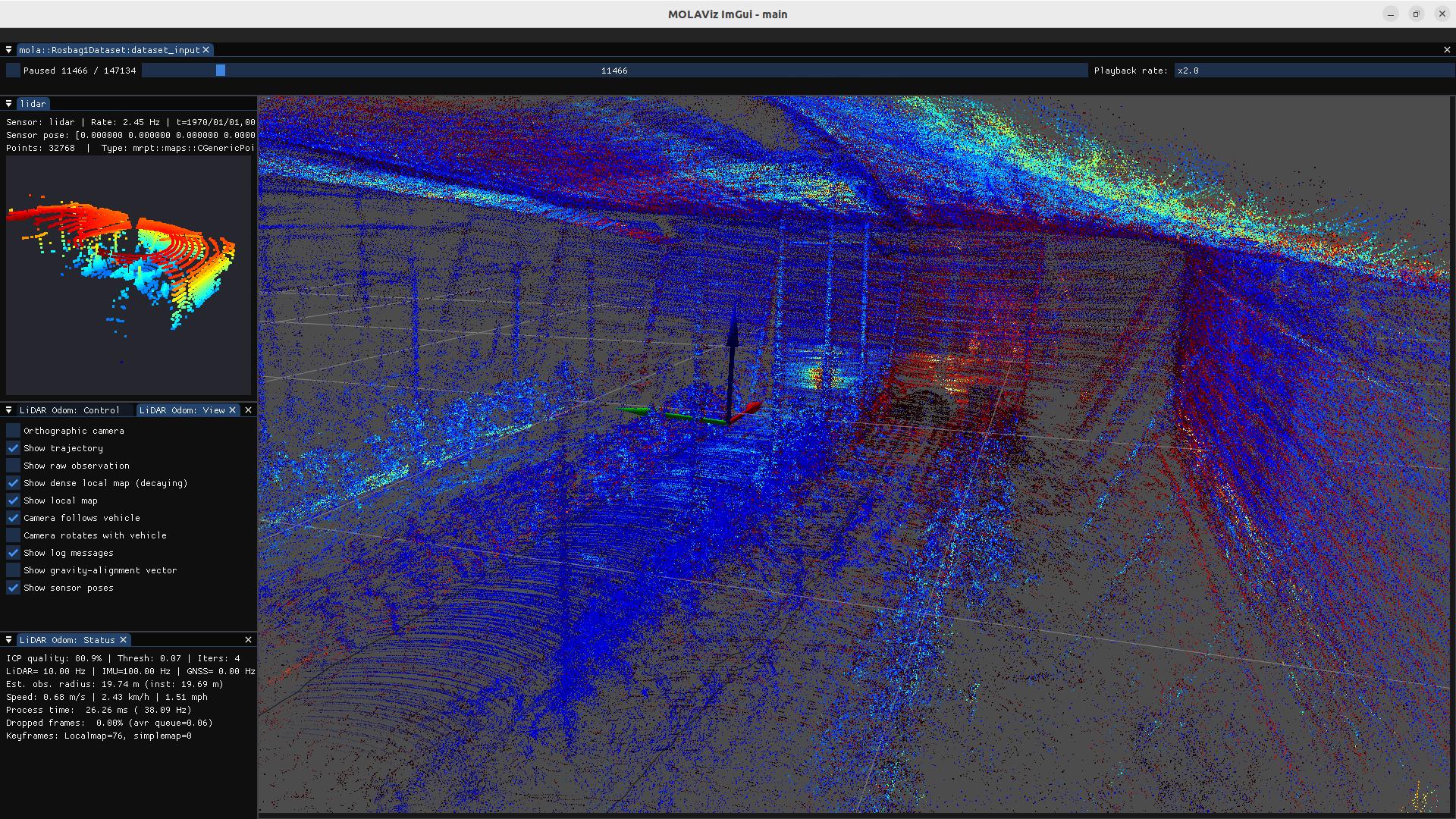Click the 11466 timeline slider track
Screen dimensions: 1456x819
[614, 71]
